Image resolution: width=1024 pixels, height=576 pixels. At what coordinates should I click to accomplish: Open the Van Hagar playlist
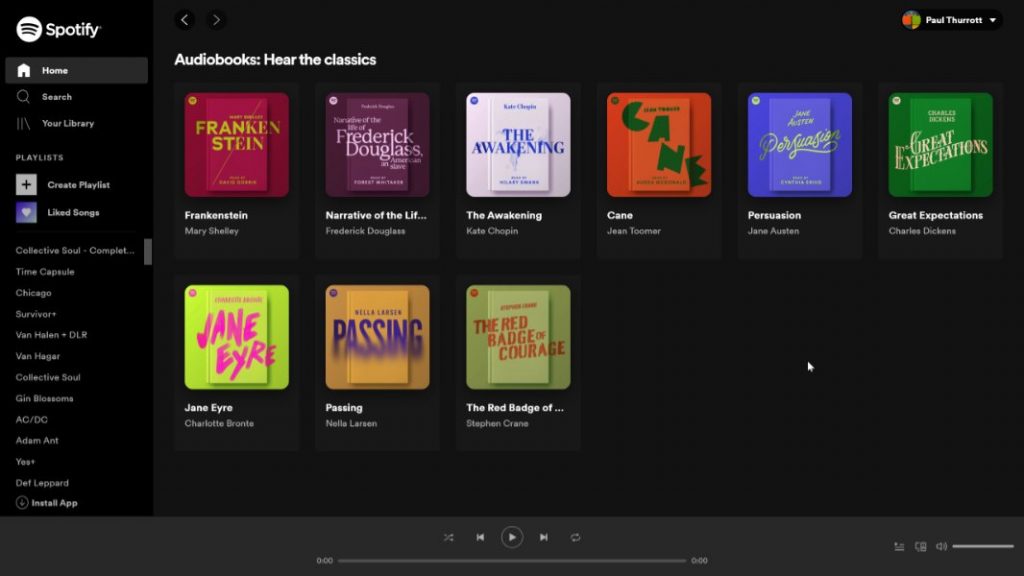coord(37,356)
